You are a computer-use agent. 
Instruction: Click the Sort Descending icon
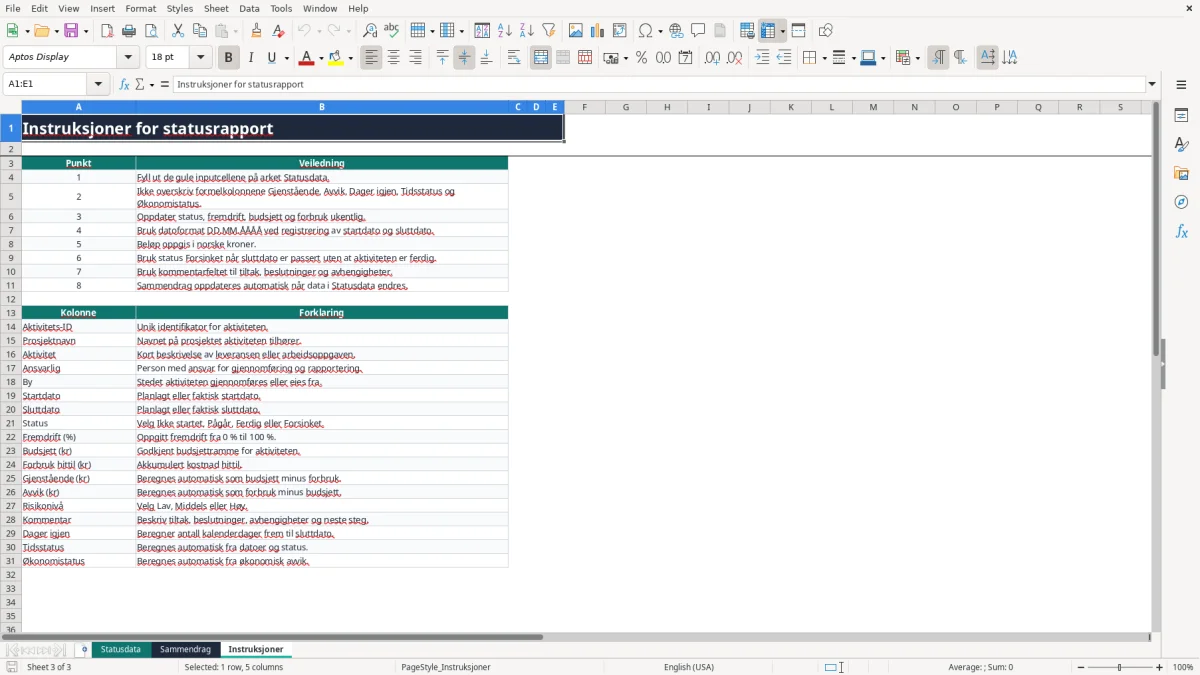526,31
